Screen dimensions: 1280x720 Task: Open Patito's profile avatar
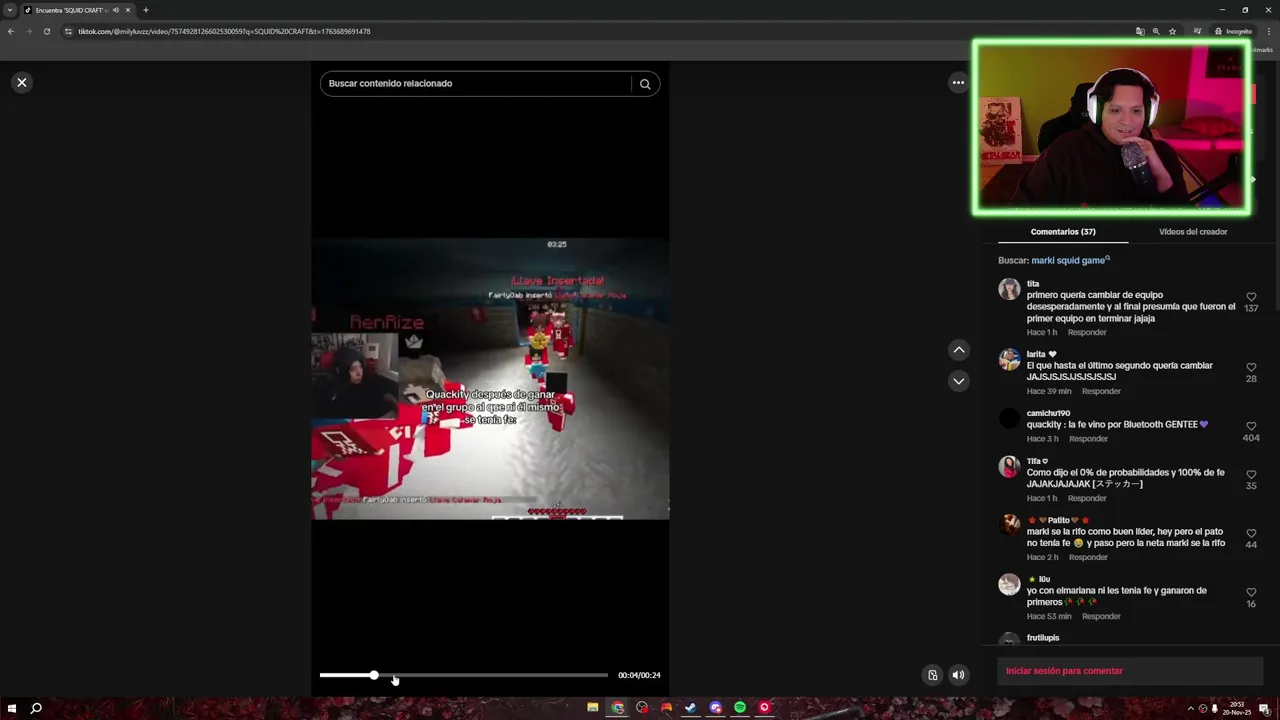(1009, 526)
